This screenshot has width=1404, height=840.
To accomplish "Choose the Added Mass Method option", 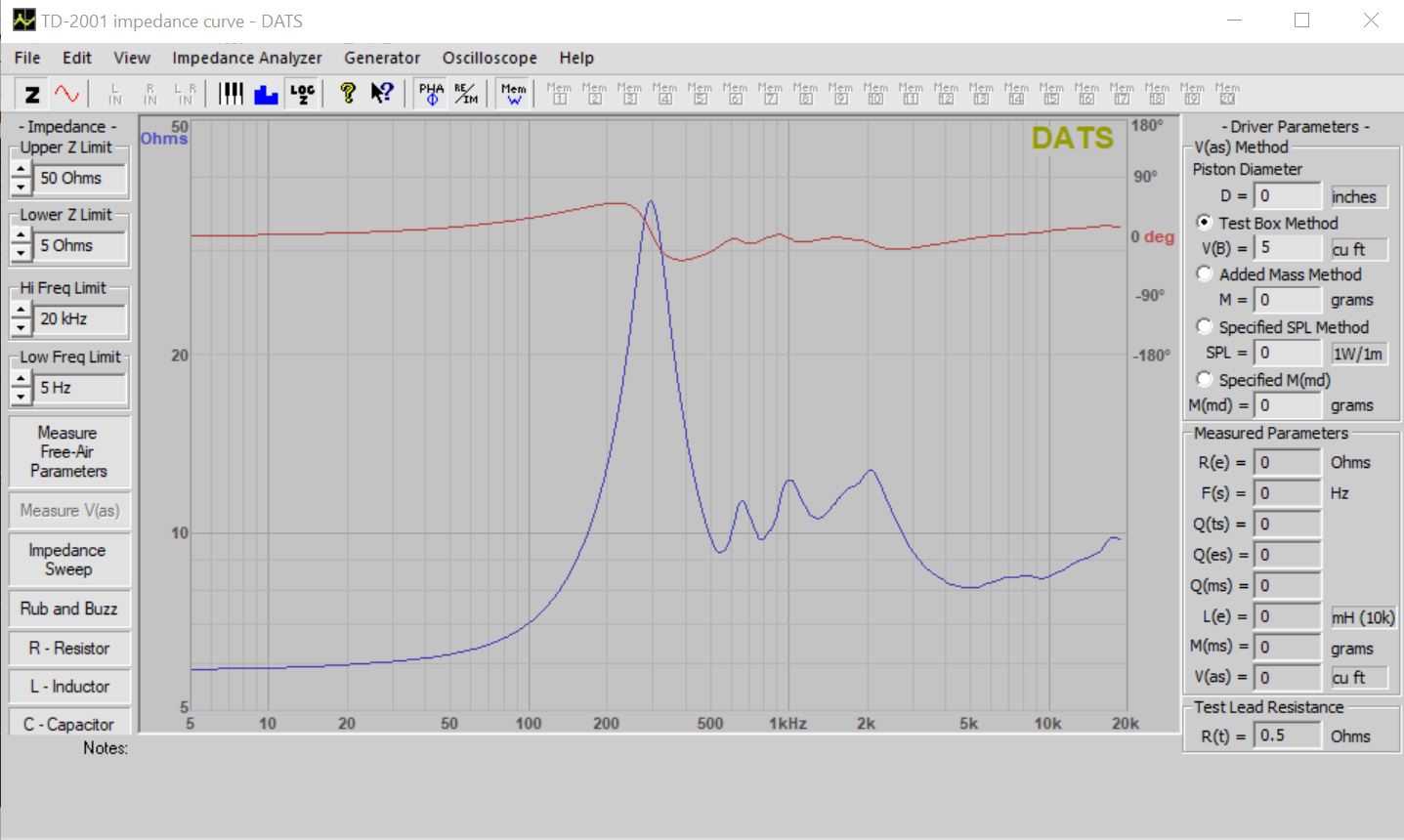I will (x=1204, y=274).
